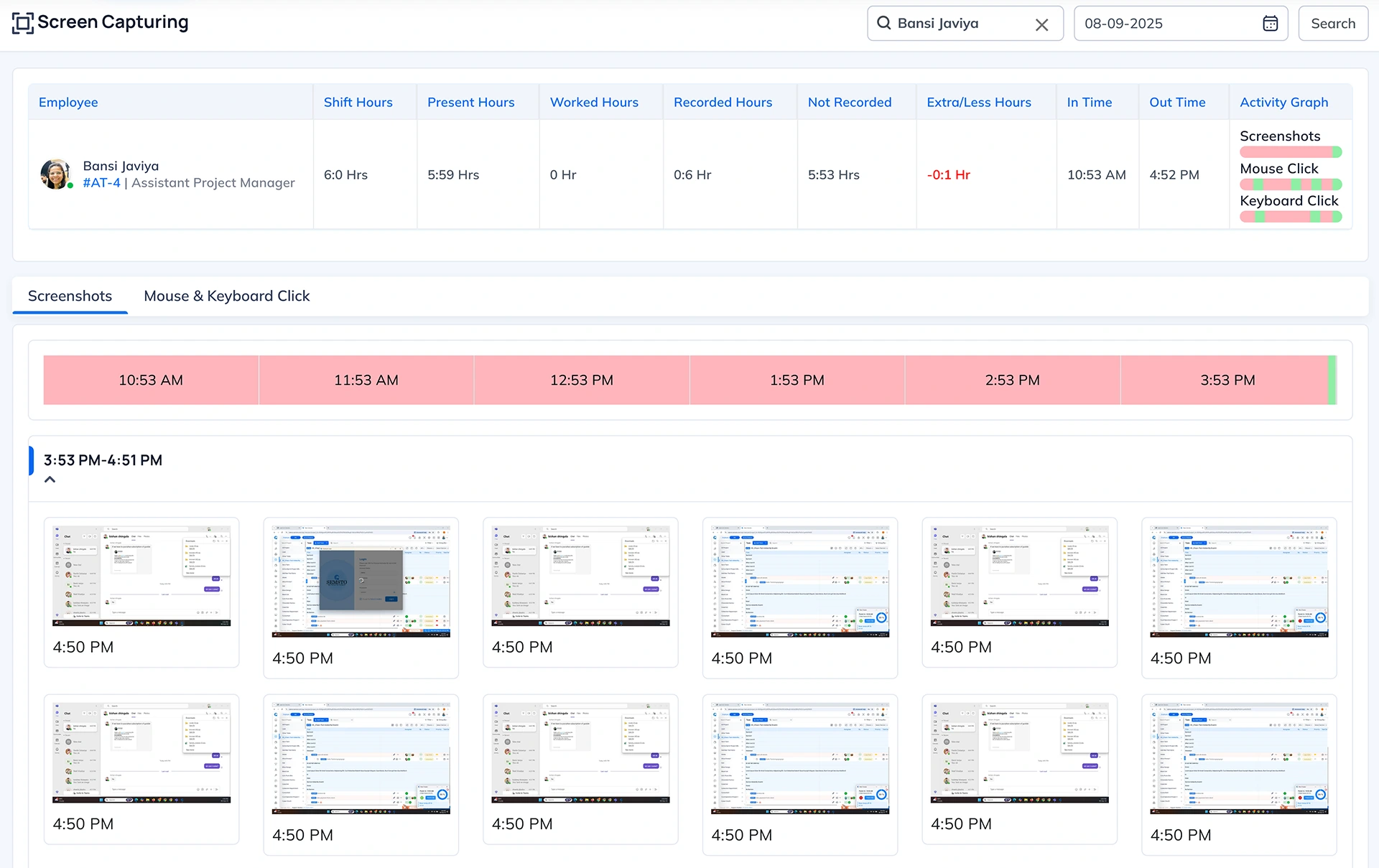This screenshot has height=868, width=1379.
Task: Open the screenshot showing Semsto login dialog
Action: 361,582
